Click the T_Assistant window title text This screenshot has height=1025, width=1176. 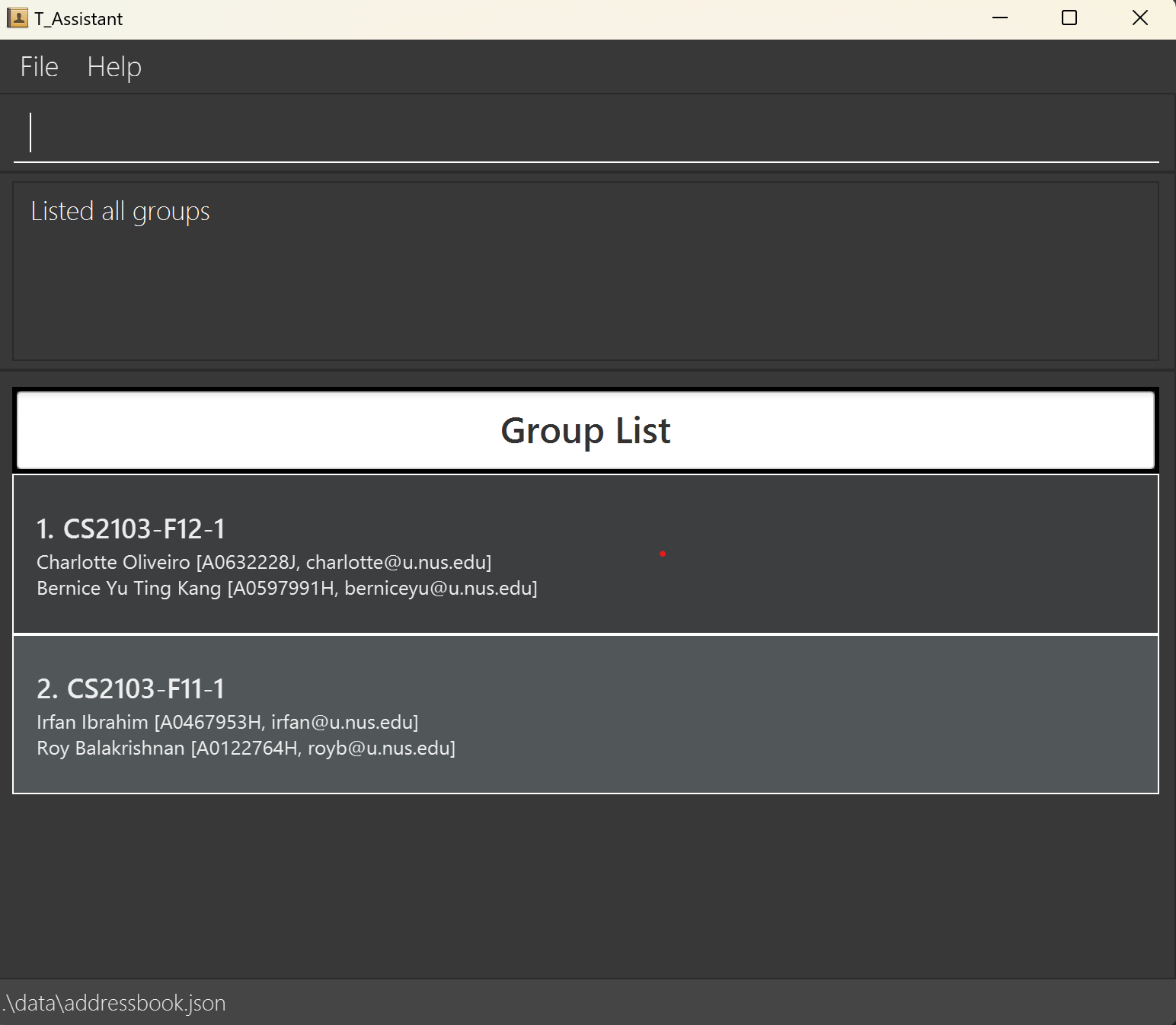tap(78, 19)
